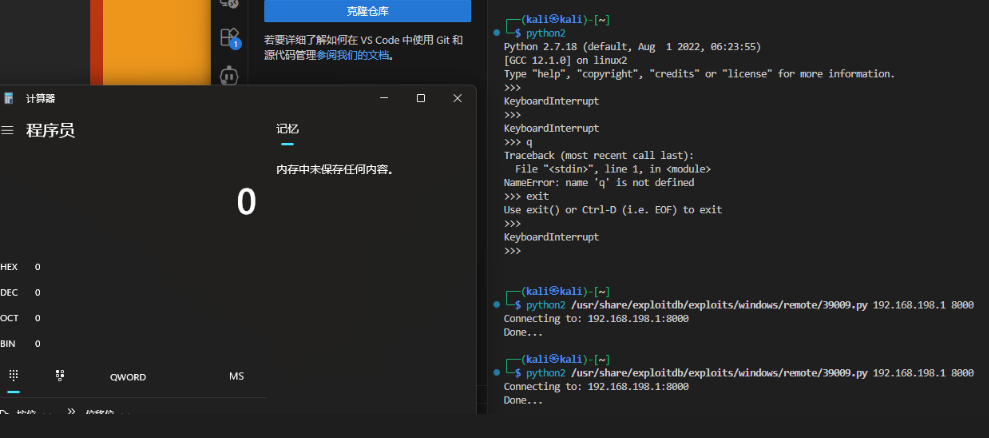Close the Calculator window
Screen dimensions: 989x438
(x=458, y=98)
